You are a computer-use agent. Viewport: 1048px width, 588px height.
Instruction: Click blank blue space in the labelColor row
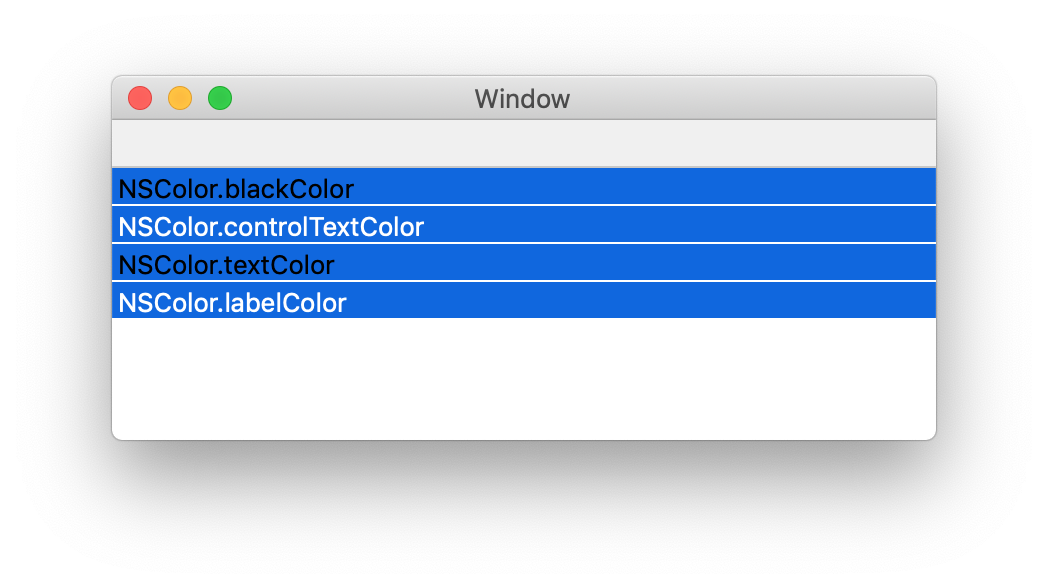coord(650,301)
